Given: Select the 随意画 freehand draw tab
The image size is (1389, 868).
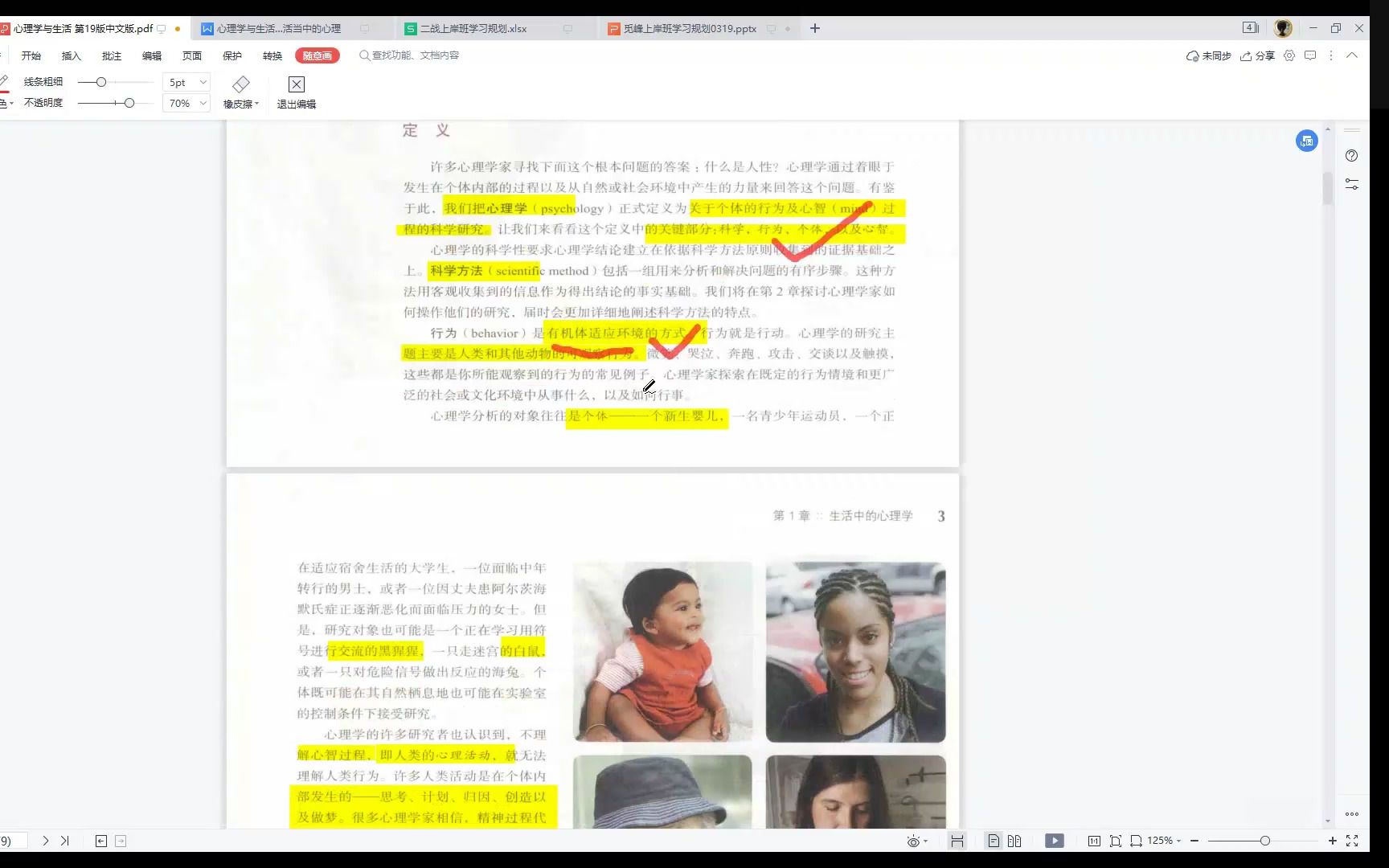Looking at the screenshot, I should coord(318,55).
